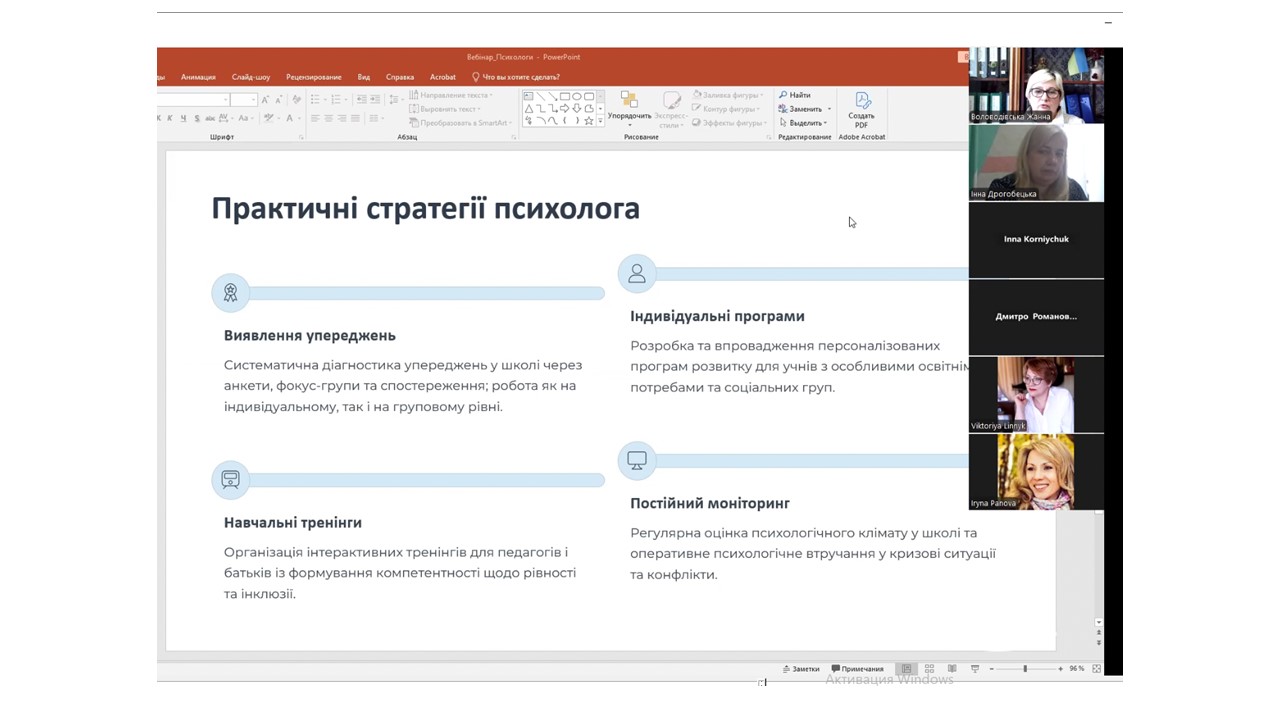Toggle the Notes (Заметки) pane
1280x720 pixels.
point(801,669)
